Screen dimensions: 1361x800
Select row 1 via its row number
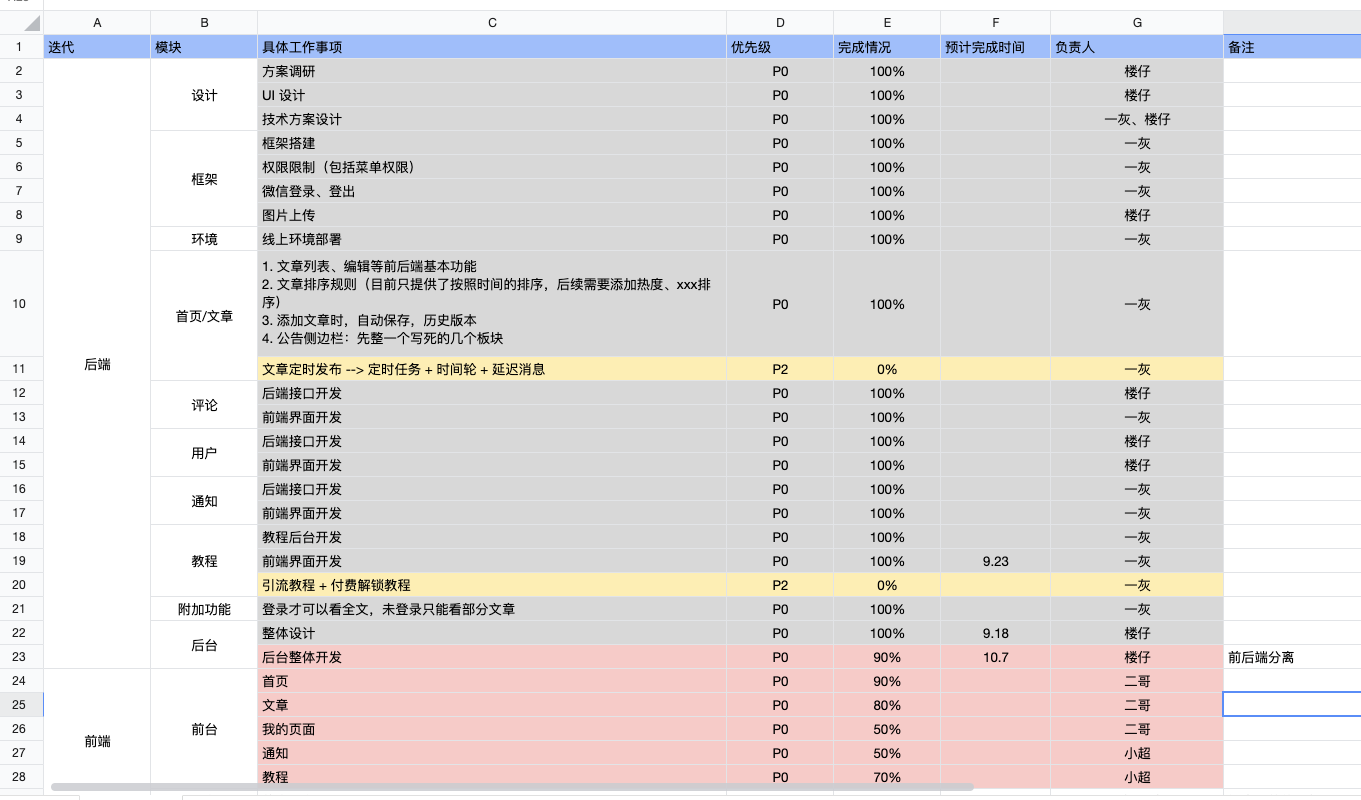(21, 47)
